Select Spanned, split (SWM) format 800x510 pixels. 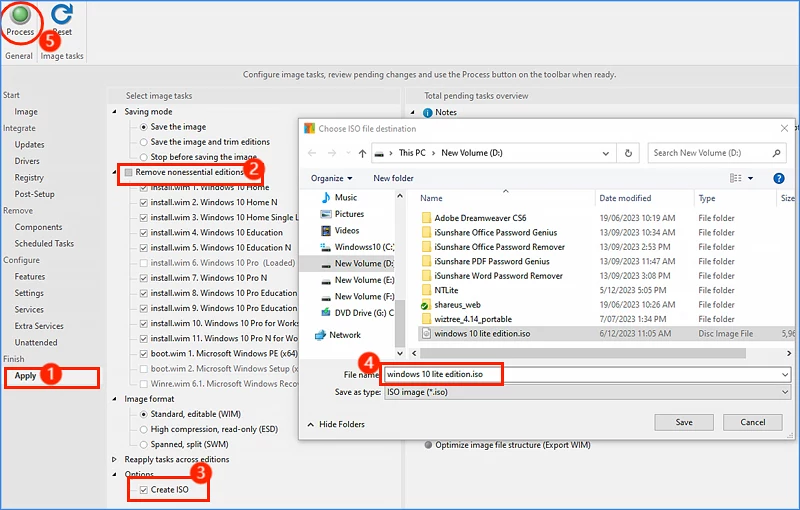[143, 444]
